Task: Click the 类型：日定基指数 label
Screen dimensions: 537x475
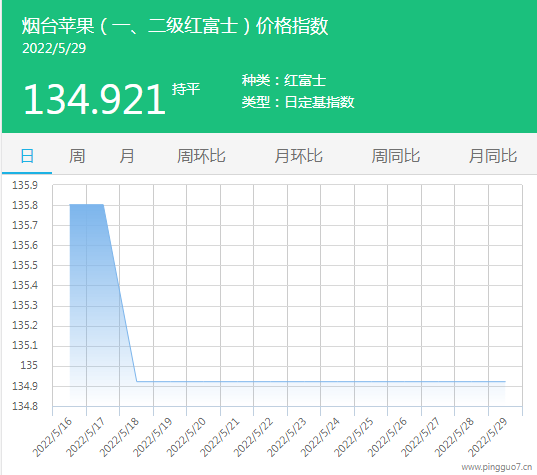Action: [298, 102]
